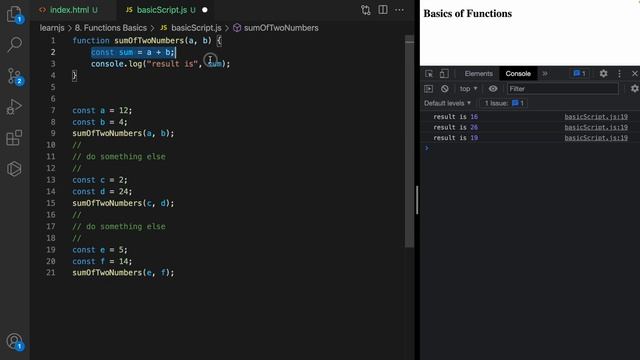Viewport: 640px width, 360px height.
Task: Click 'sumOfTwoNumbers(c, d);' call line
Action: 123,203
